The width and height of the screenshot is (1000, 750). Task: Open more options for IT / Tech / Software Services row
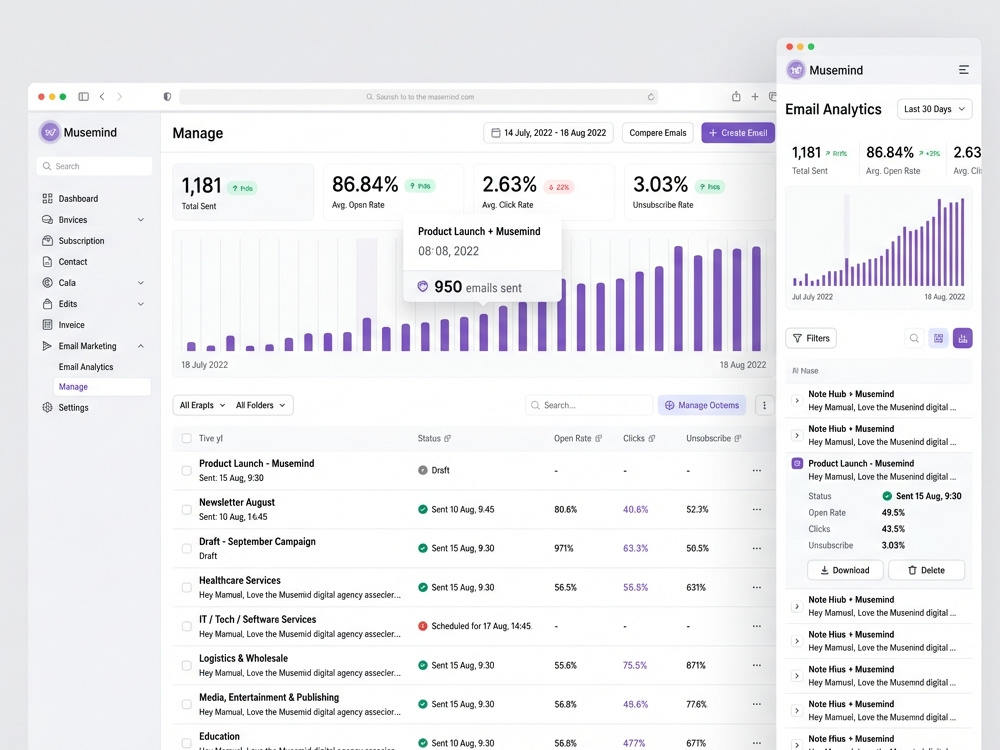pos(756,626)
